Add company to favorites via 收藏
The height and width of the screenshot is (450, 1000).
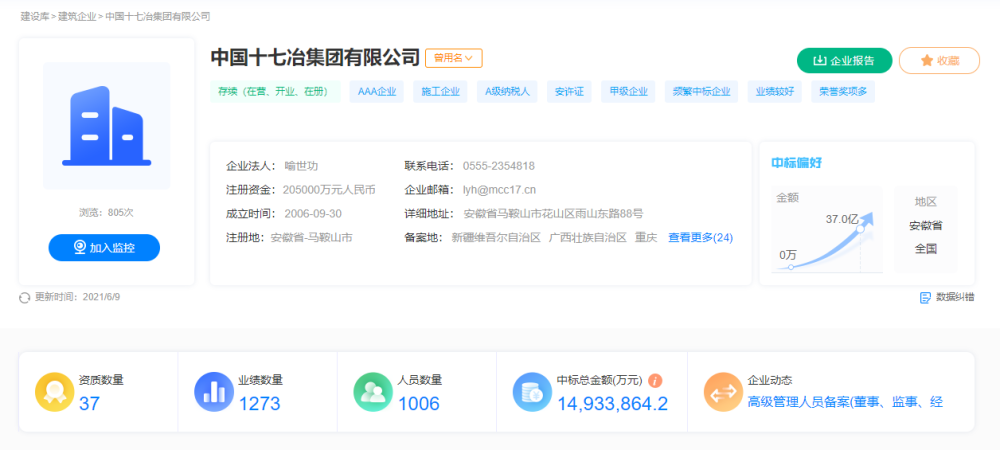click(939, 61)
